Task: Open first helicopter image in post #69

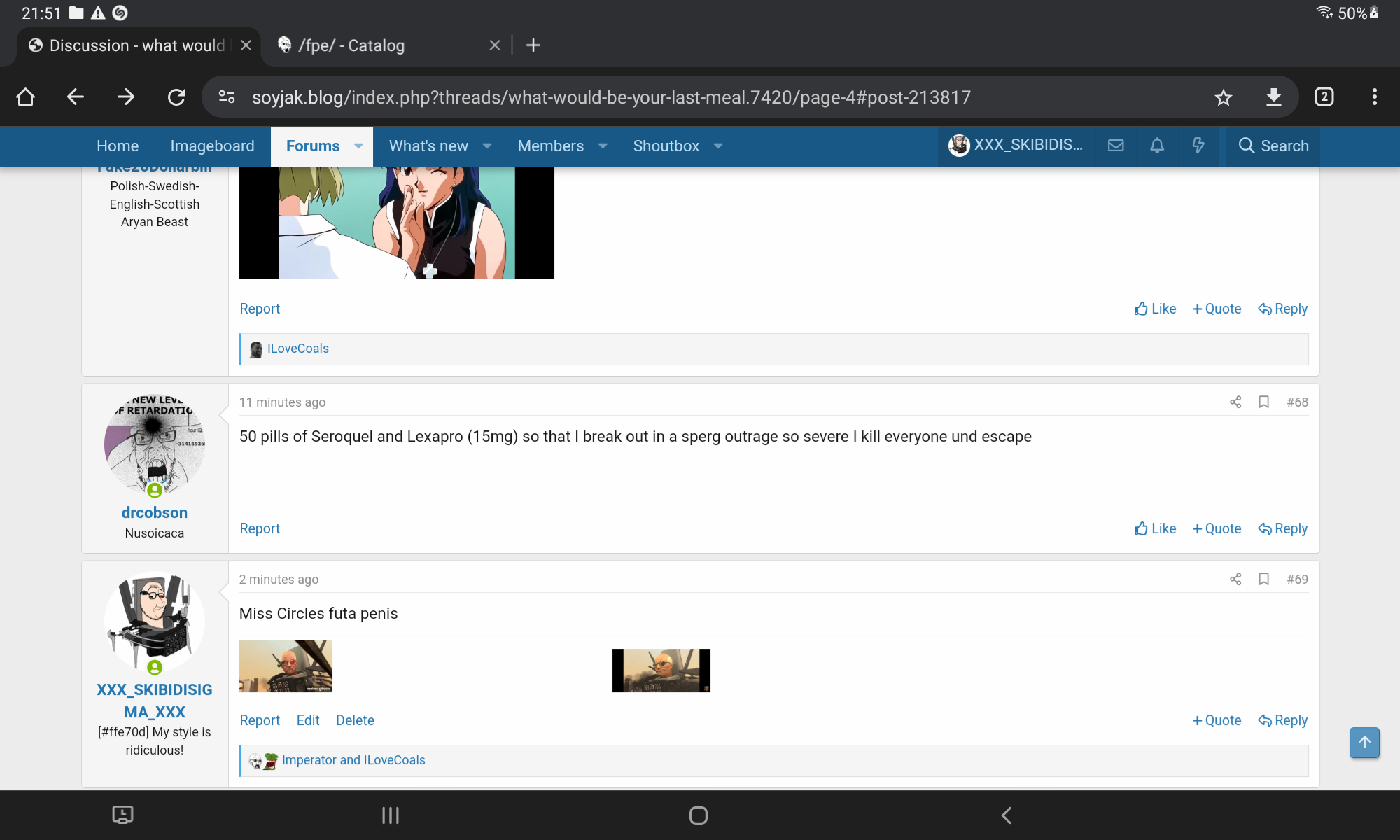Action: click(x=286, y=666)
